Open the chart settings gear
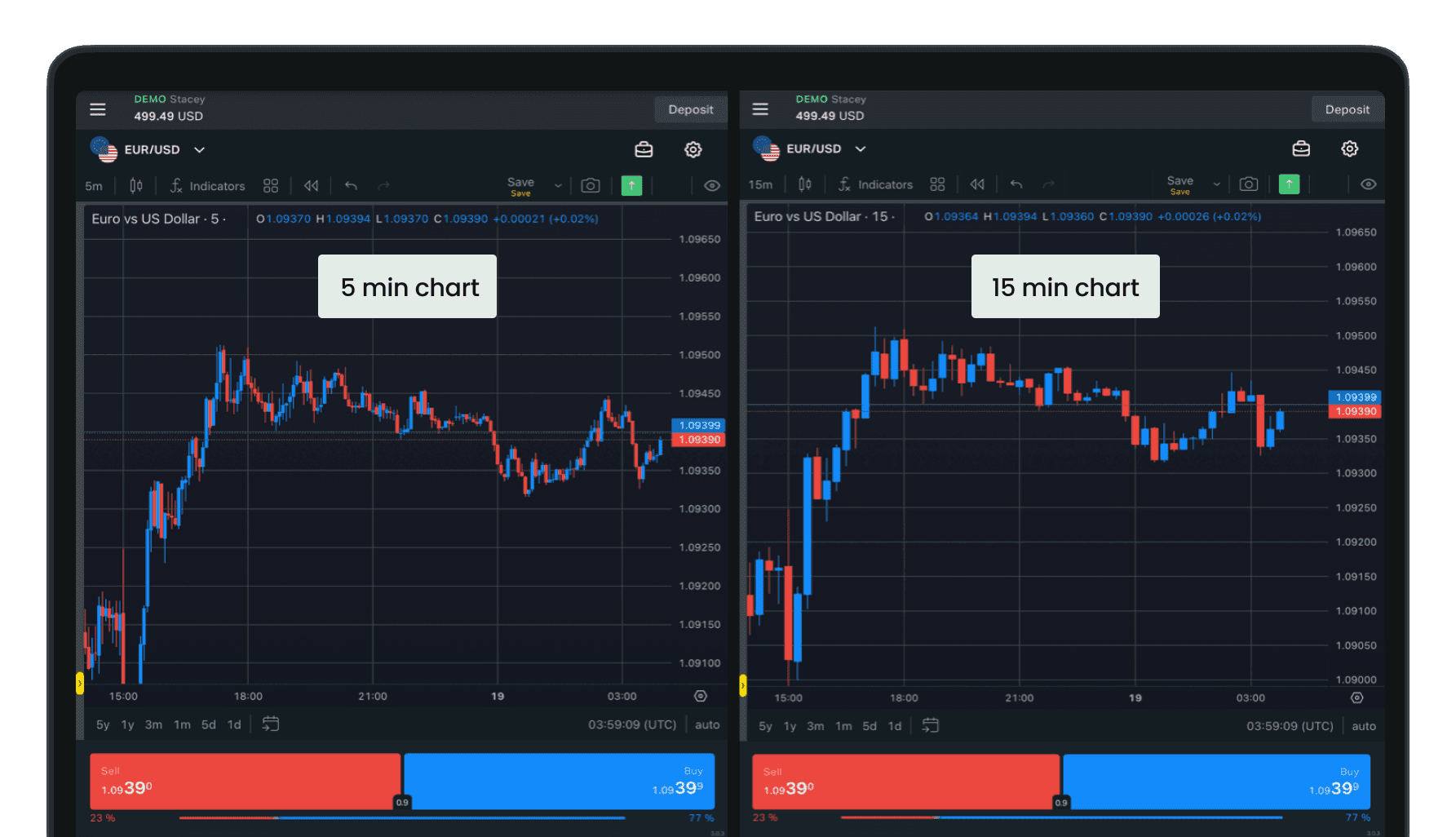1456x837 pixels. tap(693, 149)
